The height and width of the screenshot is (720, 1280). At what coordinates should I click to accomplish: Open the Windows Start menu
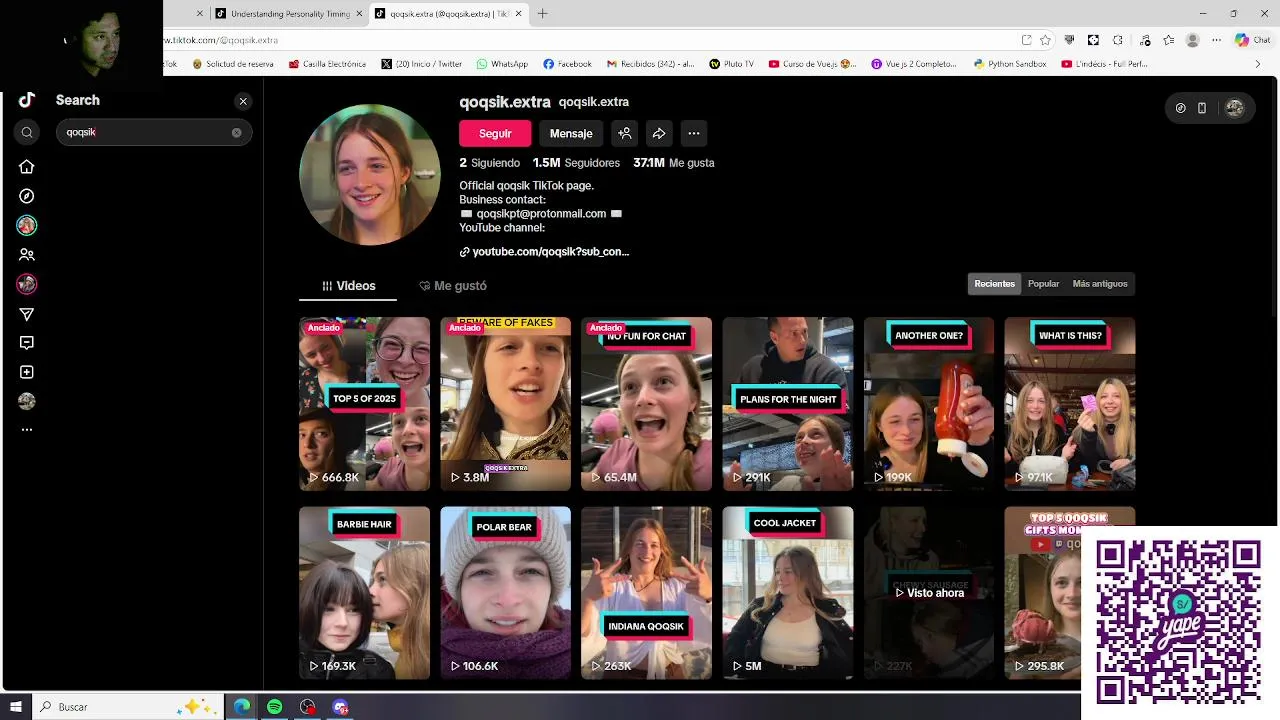click(x=15, y=707)
